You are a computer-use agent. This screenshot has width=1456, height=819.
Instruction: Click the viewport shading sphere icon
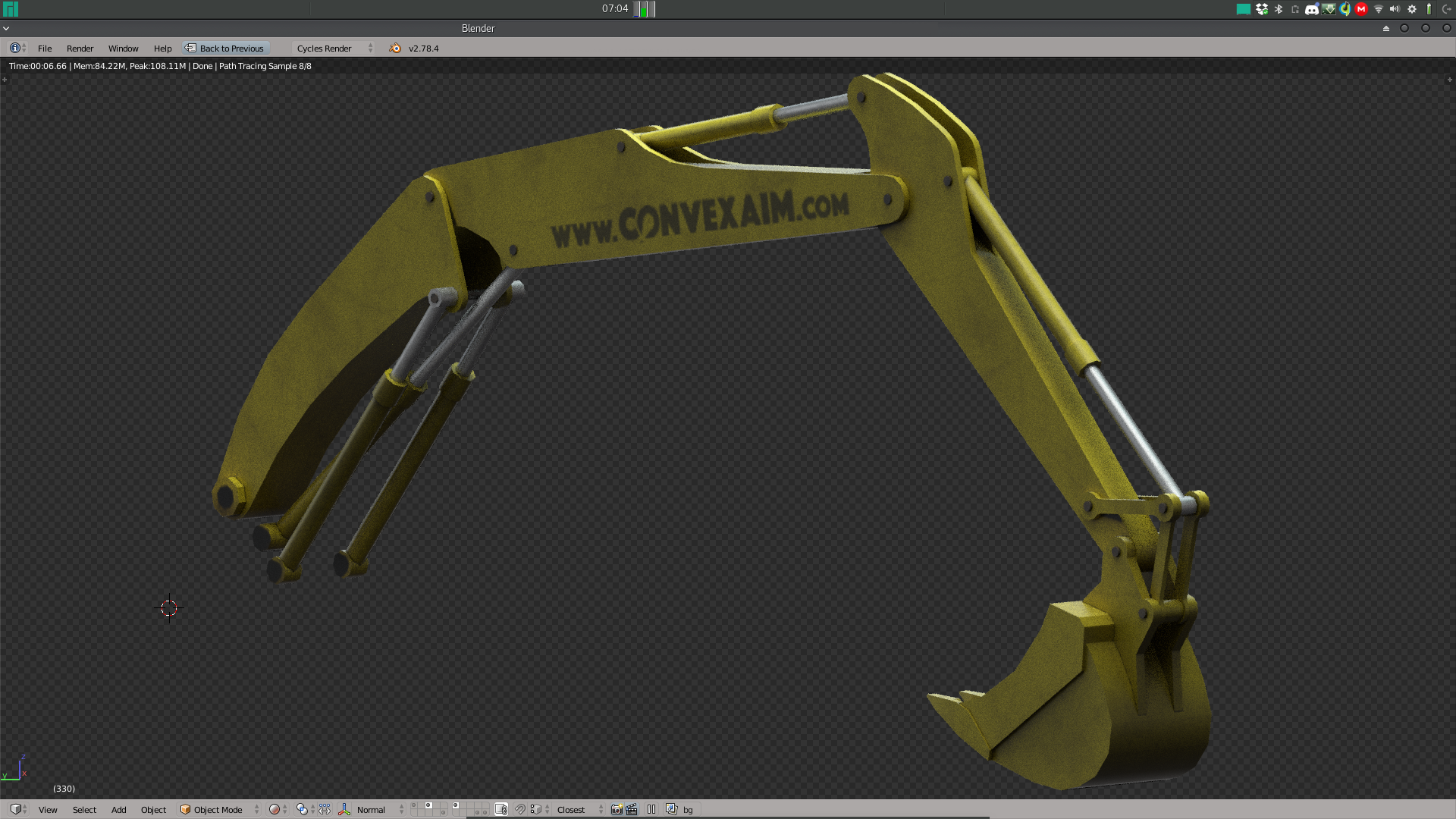pyautogui.click(x=275, y=809)
